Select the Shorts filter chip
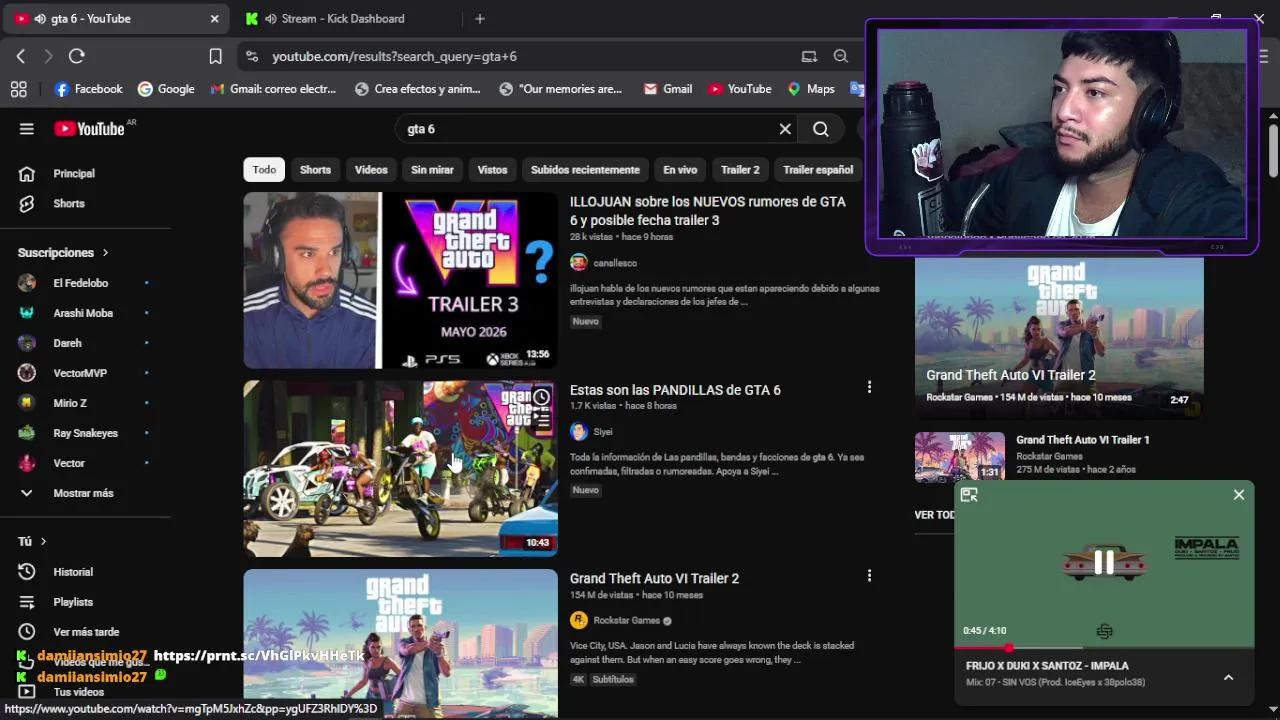This screenshot has width=1280, height=720. click(315, 169)
